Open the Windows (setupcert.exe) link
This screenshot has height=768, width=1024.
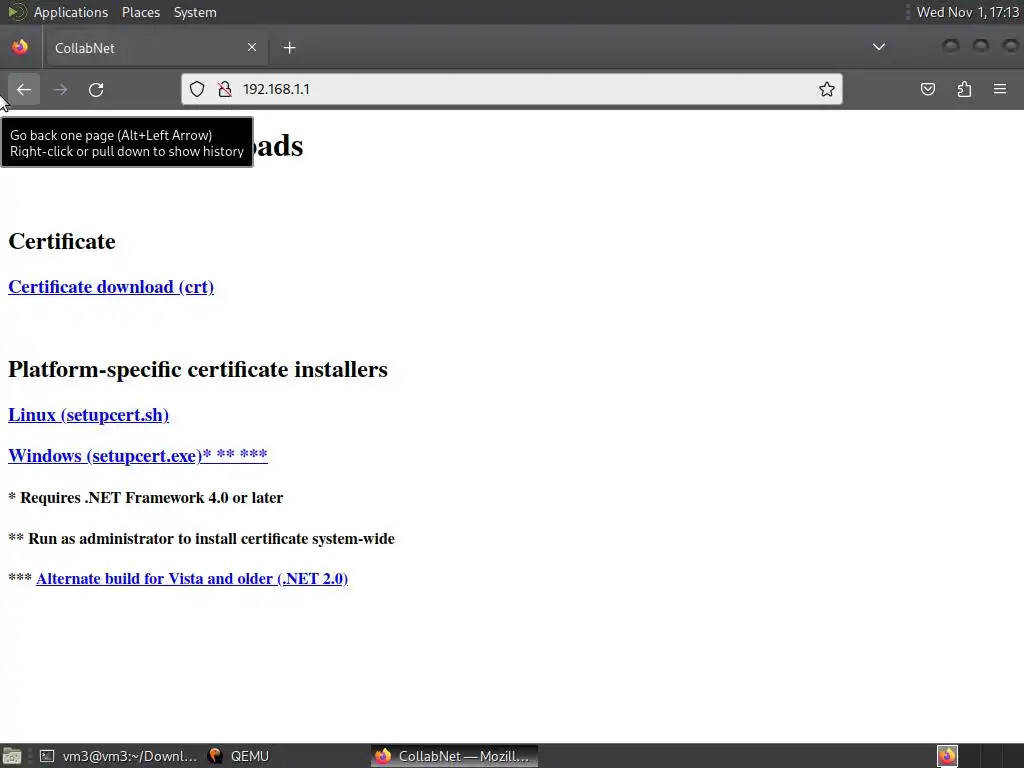point(138,455)
